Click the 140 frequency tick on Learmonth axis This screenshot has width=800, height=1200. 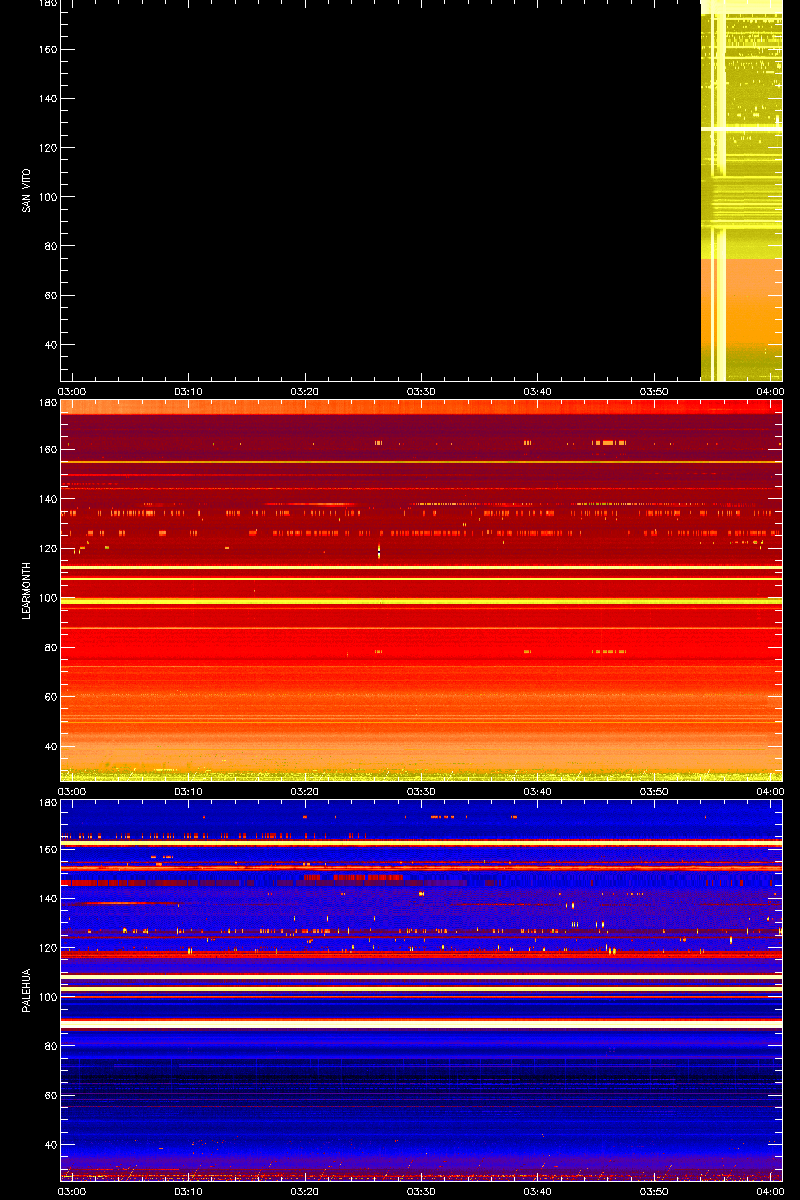tap(47, 499)
